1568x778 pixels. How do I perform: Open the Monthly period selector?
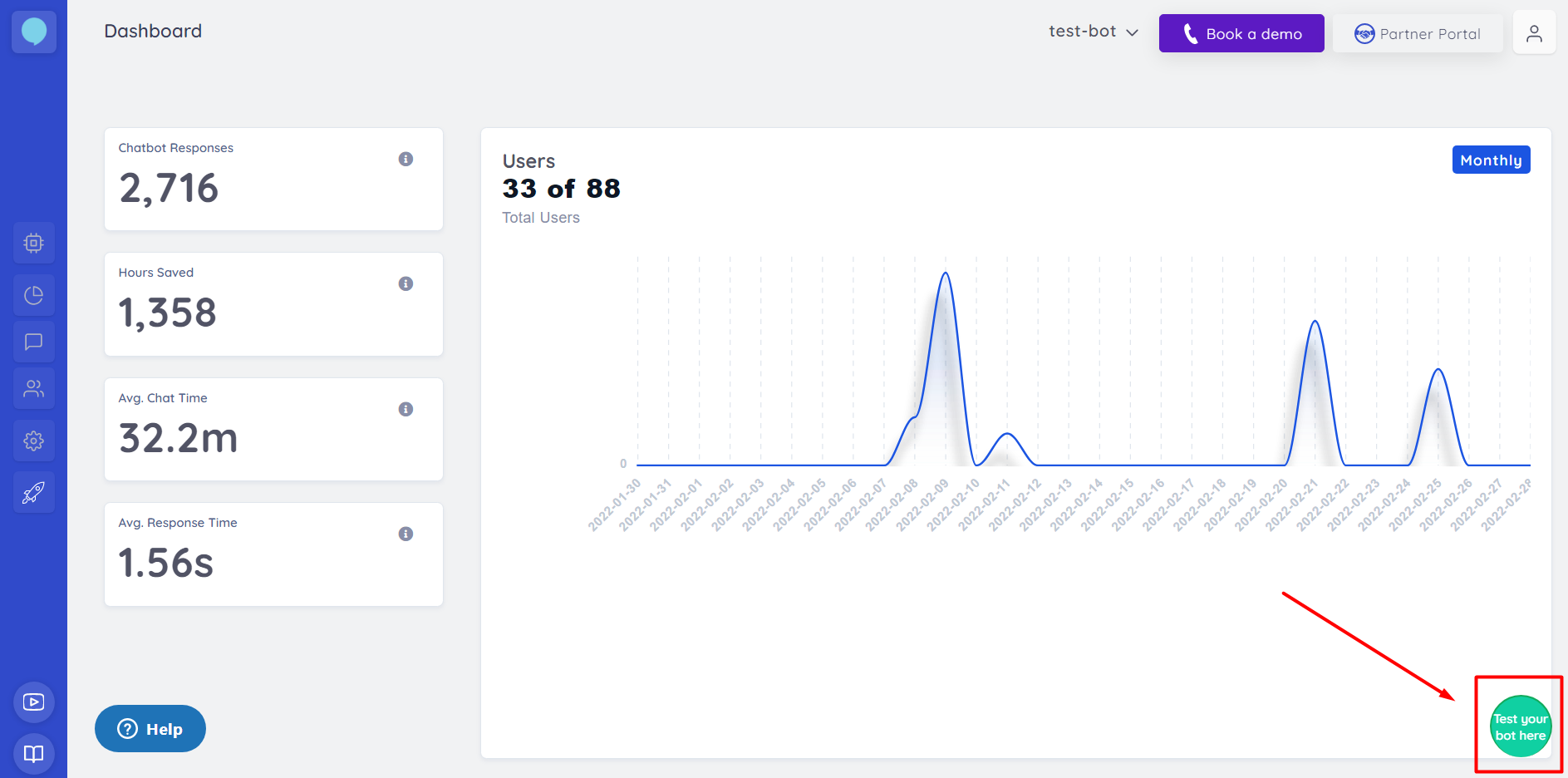(x=1491, y=160)
